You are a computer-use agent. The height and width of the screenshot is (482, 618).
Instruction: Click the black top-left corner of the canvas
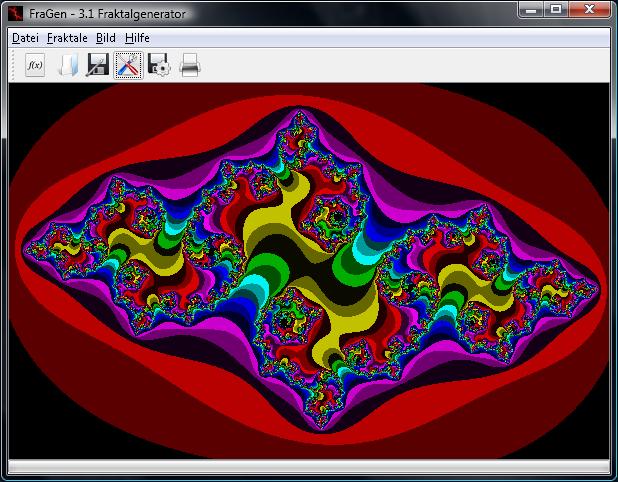click(20, 95)
